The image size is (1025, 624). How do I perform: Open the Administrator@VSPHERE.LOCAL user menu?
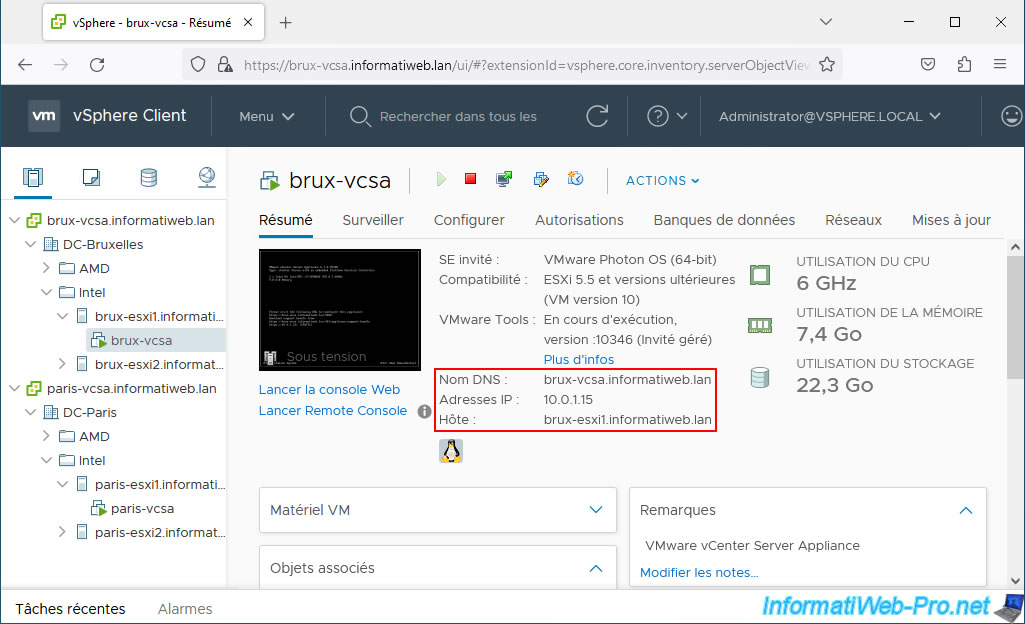pos(830,116)
